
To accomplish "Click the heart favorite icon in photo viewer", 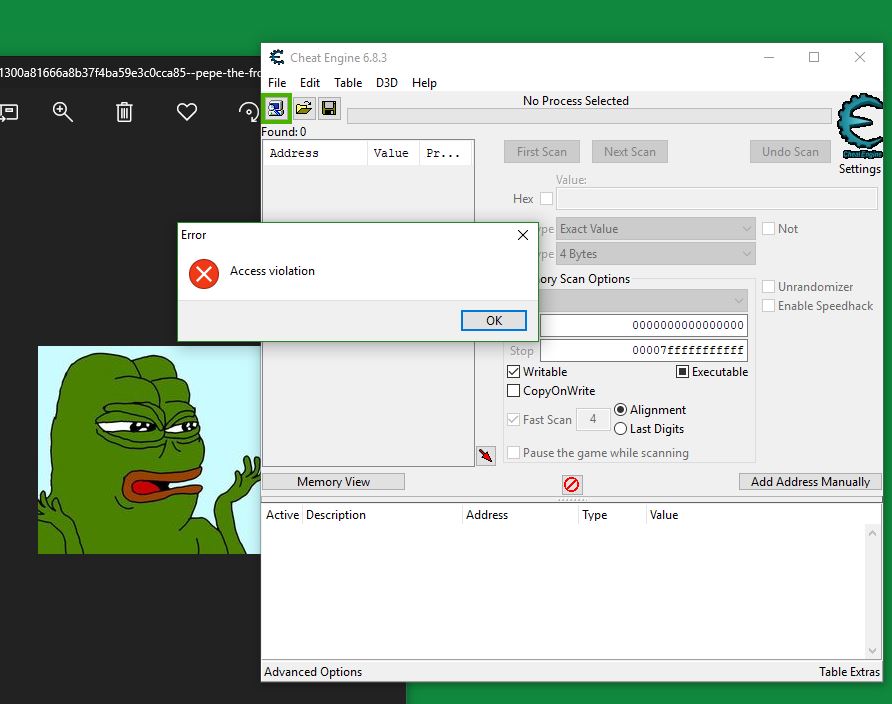I will click(x=187, y=112).
